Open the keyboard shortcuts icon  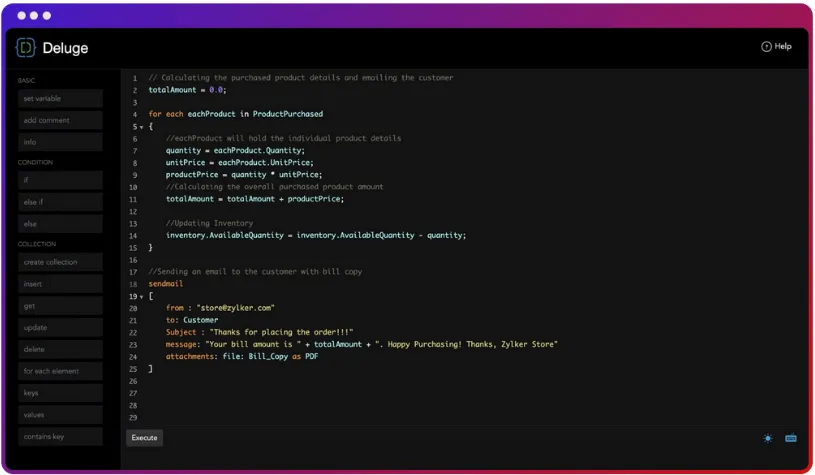tap(791, 438)
